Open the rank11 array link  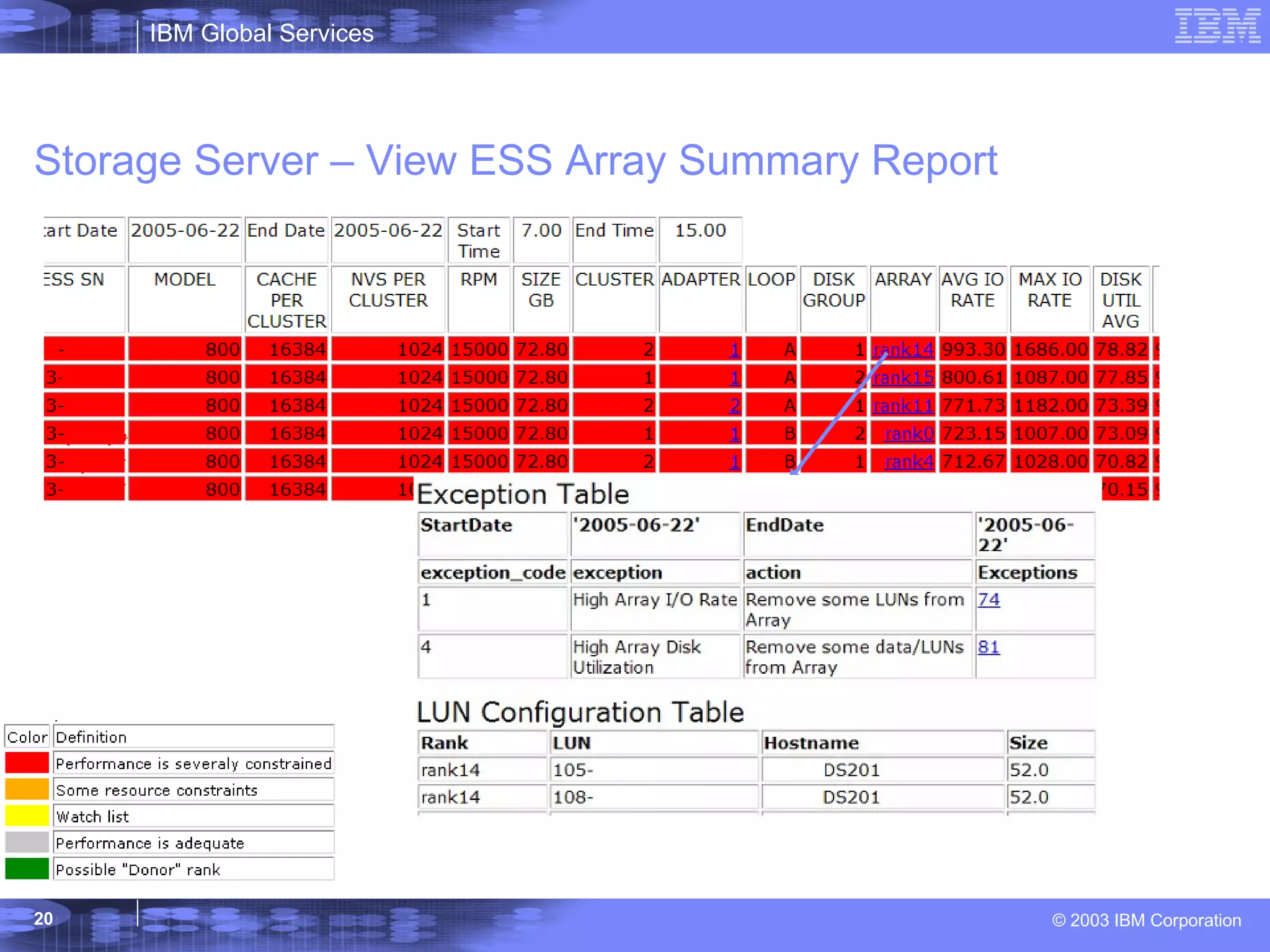902,405
